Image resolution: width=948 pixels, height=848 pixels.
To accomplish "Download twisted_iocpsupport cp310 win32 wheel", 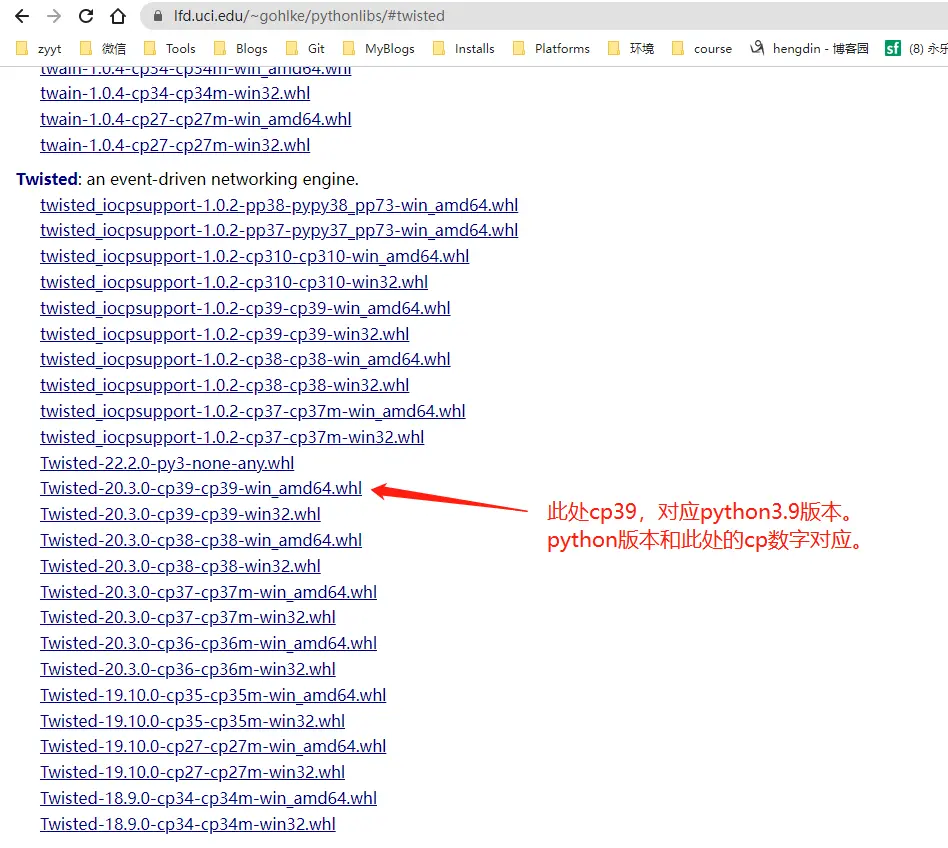I will tap(234, 282).
